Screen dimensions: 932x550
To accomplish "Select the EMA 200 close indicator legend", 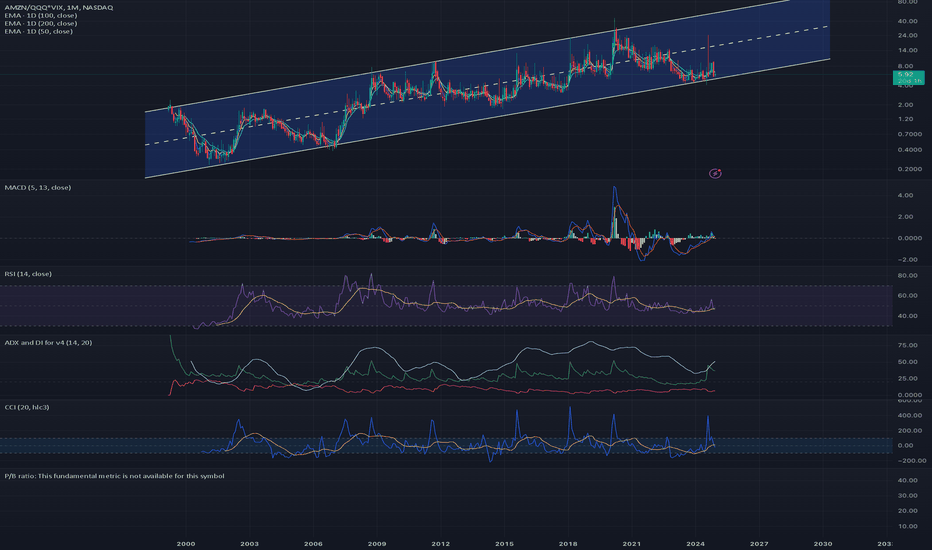I will [x=40, y=23].
